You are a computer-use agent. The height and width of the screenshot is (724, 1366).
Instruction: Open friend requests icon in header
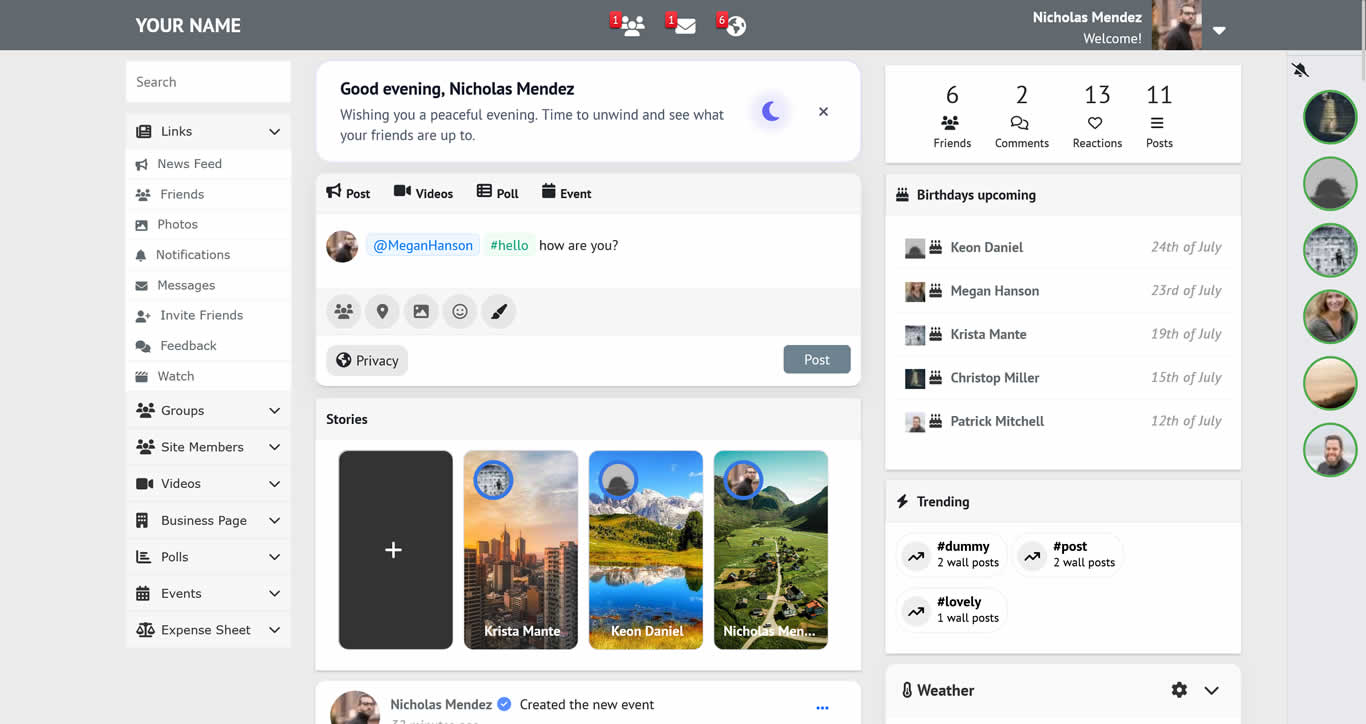coord(631,26)
